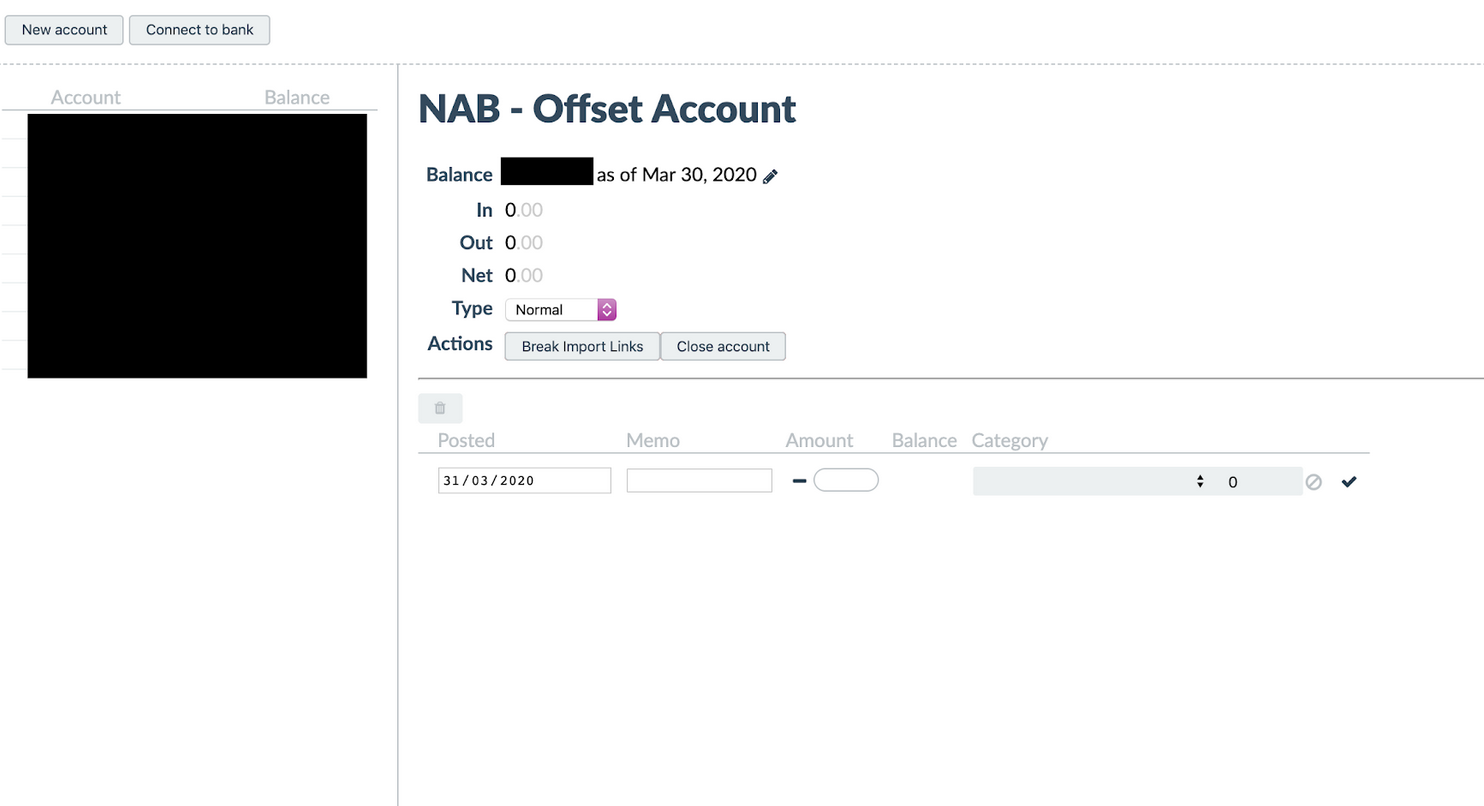Click the Connect to bank button
The height and width of the screenshot is (806, 1484).
[199, 30]
